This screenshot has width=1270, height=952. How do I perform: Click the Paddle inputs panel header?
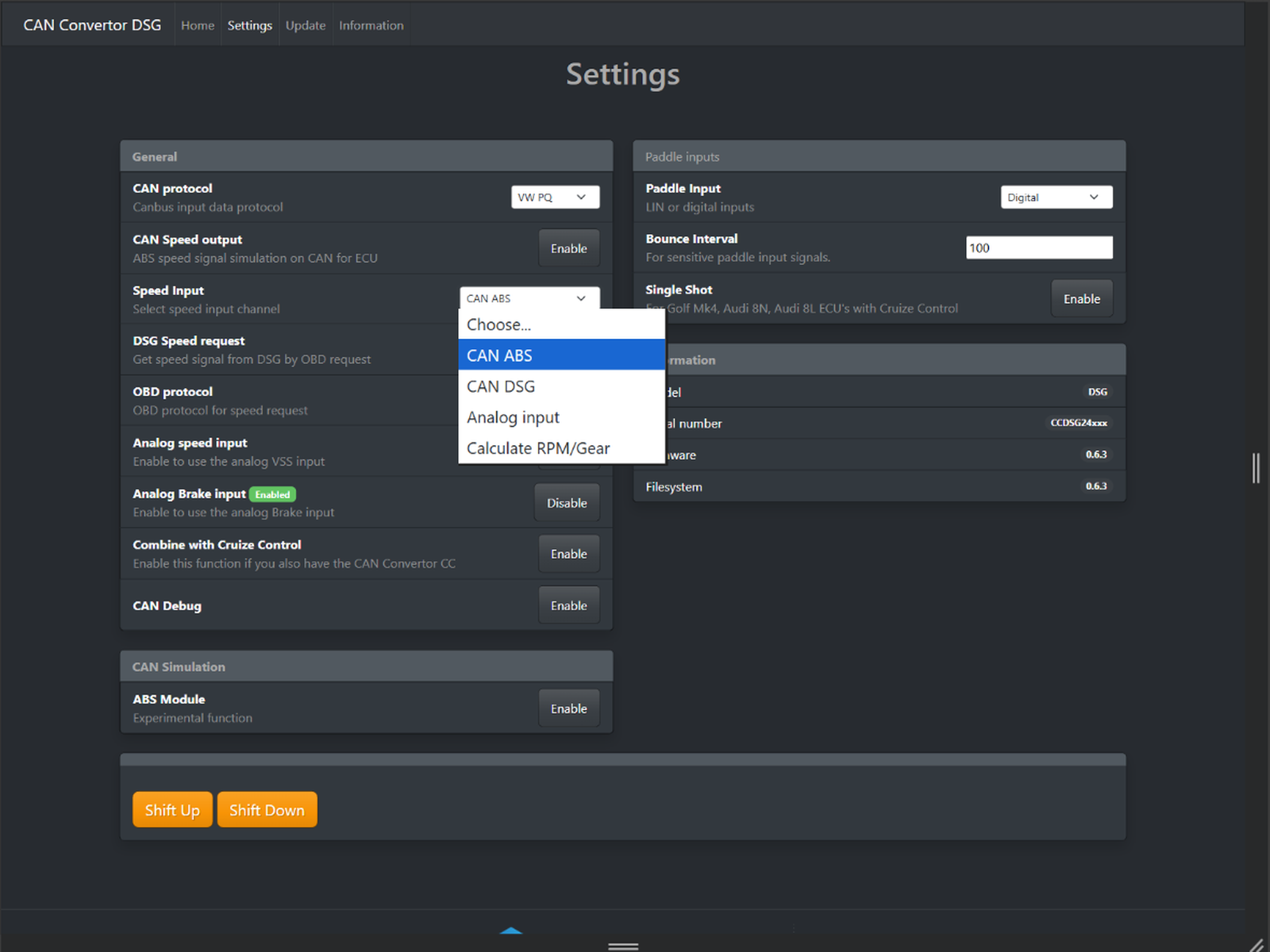coord(879,156)
